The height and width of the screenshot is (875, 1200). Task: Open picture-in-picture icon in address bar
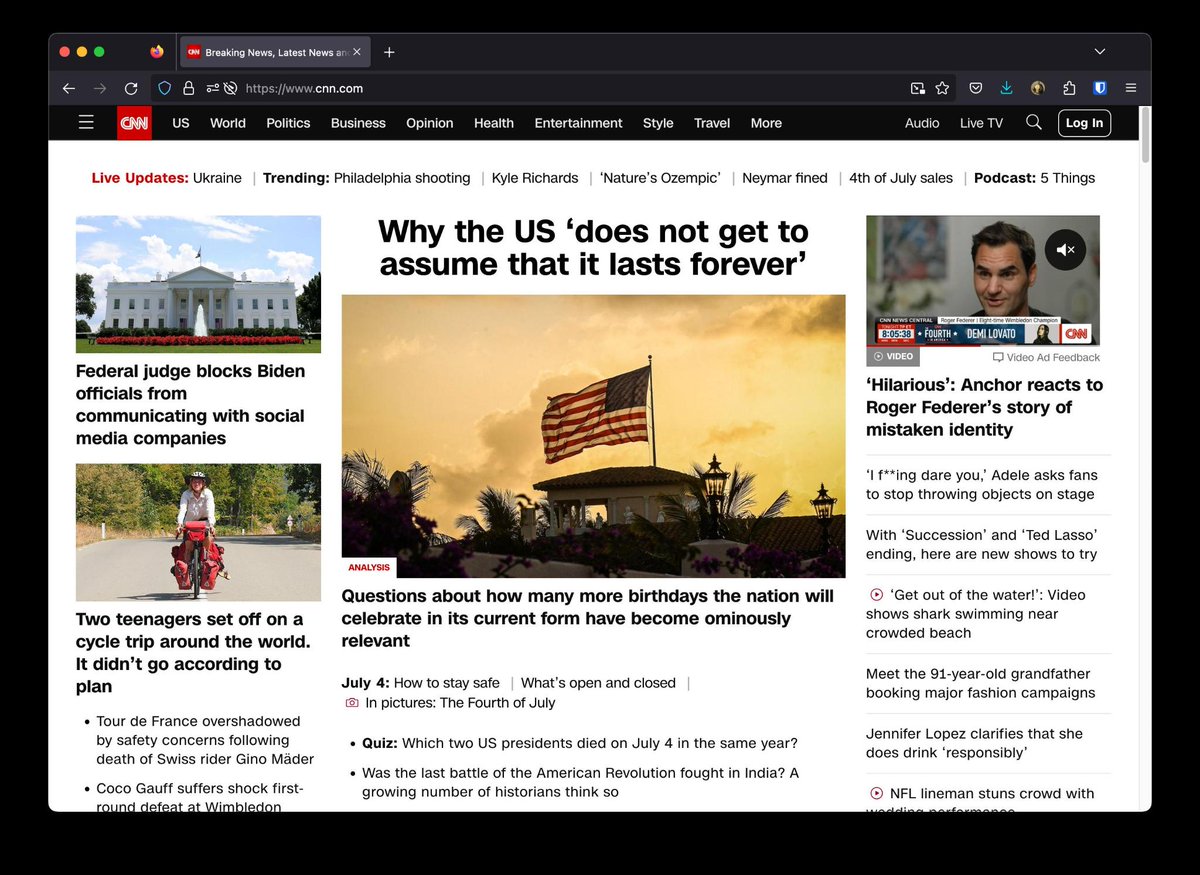coord(918,88)
